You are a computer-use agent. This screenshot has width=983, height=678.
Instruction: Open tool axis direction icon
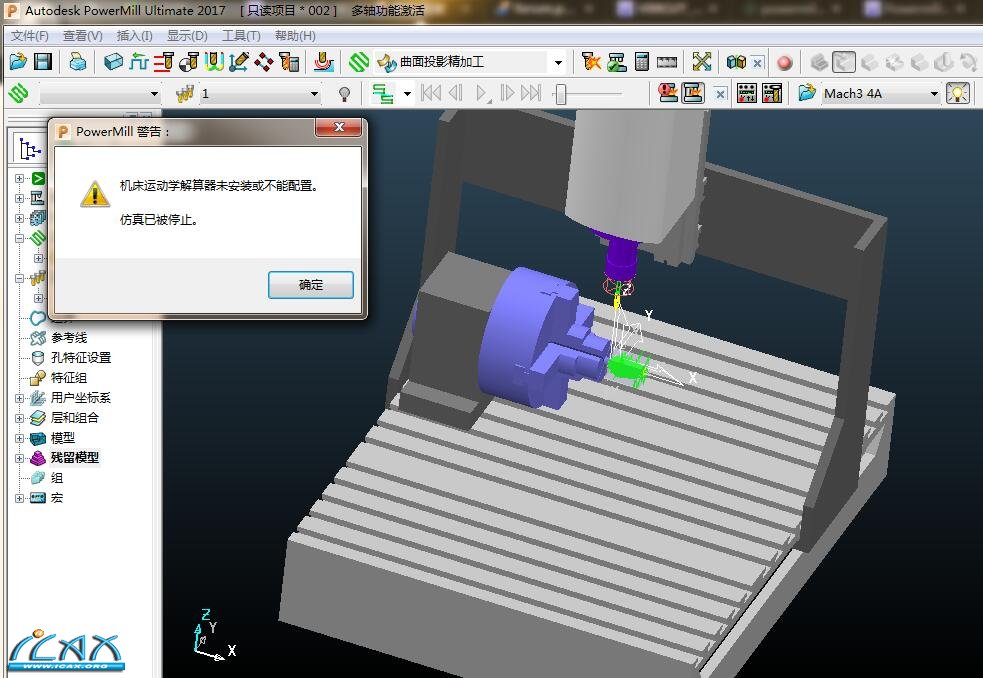coord(239,61)
